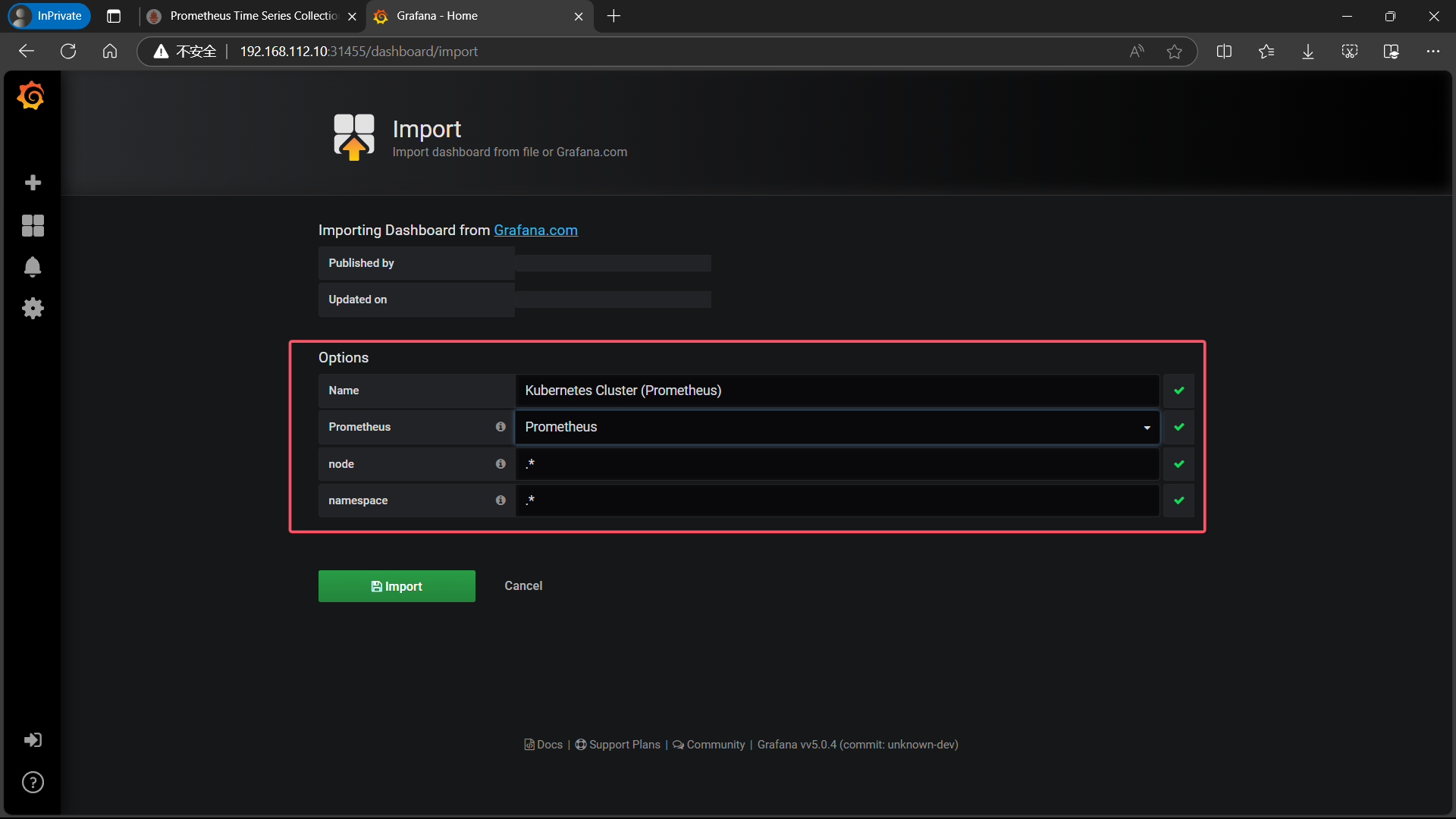Open the Alerting bell icon
1456x819 pixels.
coord(33,267)
